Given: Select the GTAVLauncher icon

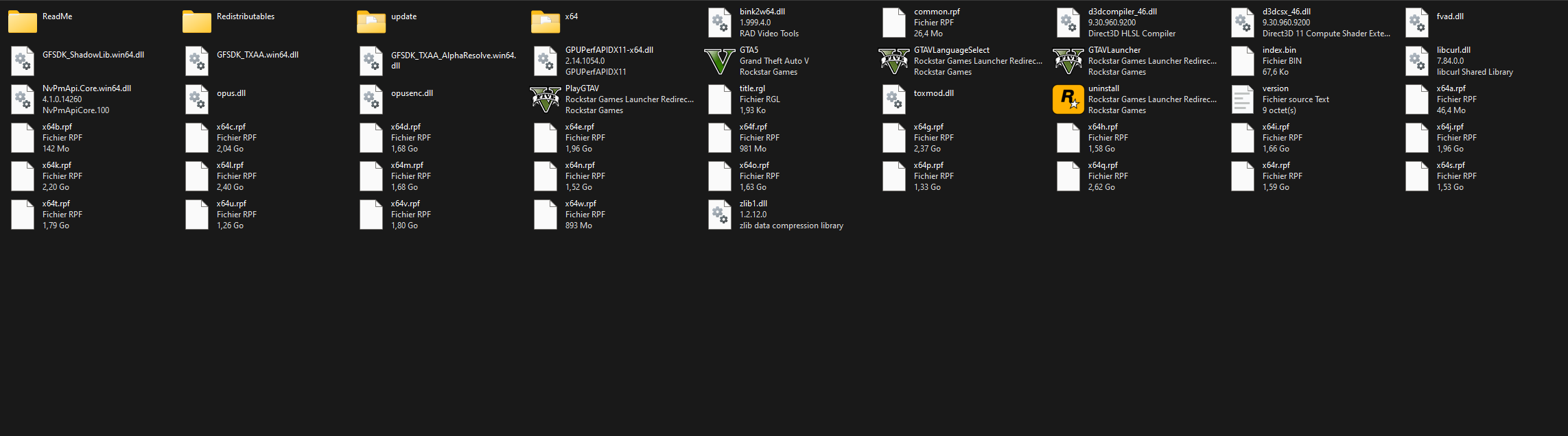Looking at the screenshot, I should pos(1068,61).
